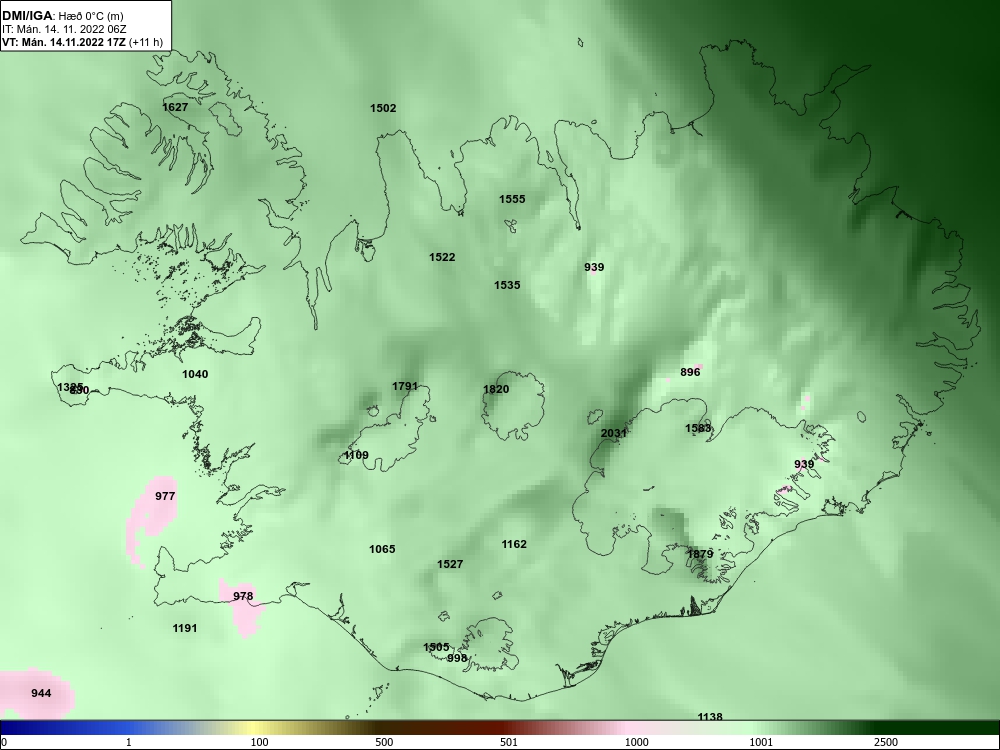Viewport: 1000px width, 750px height.
Task: Click the map value 1791
Action: pos(405,386)
